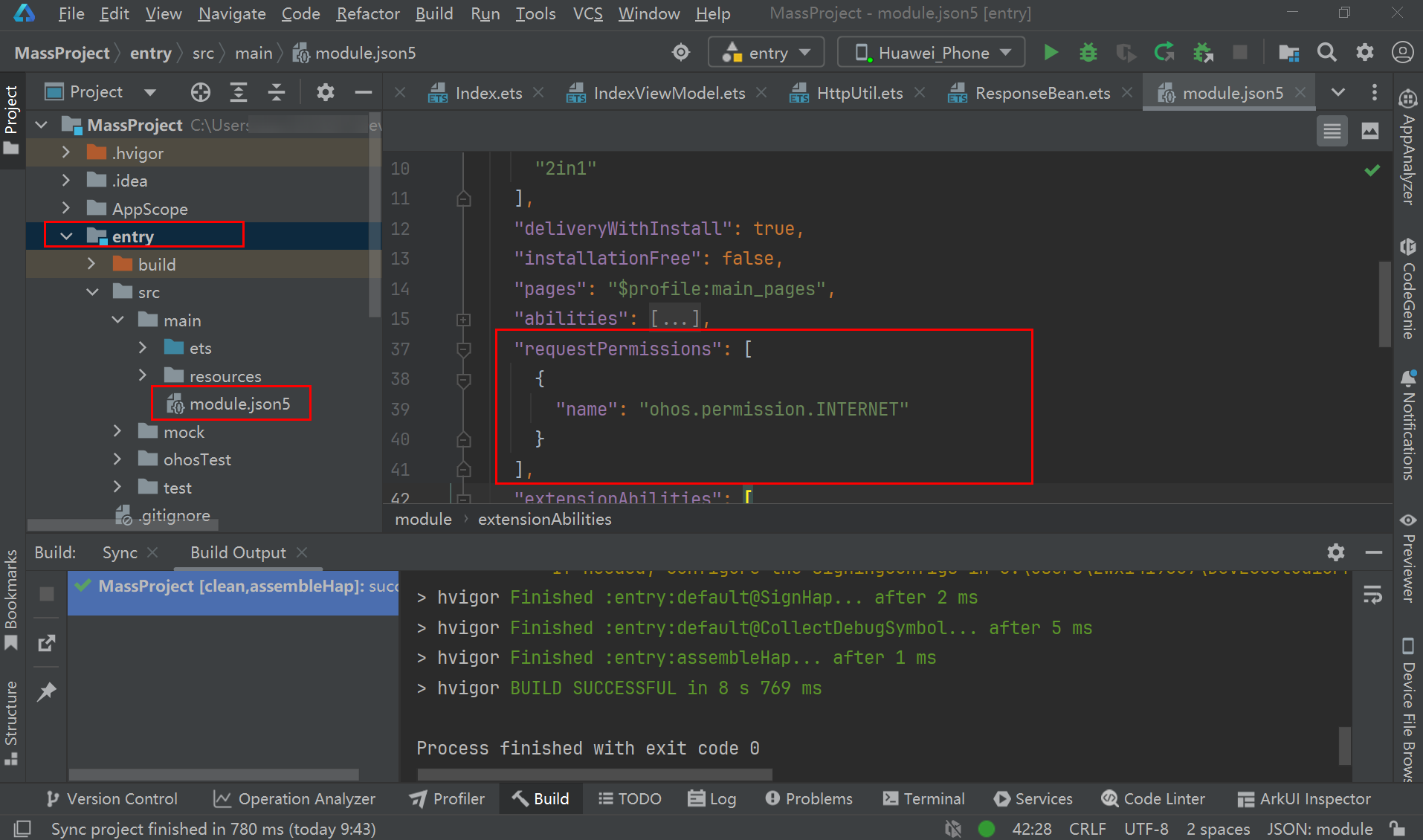Click the Select Opened File target icon
The width and height of the screenshot is (1423, 840).
(x=200, y=92)
